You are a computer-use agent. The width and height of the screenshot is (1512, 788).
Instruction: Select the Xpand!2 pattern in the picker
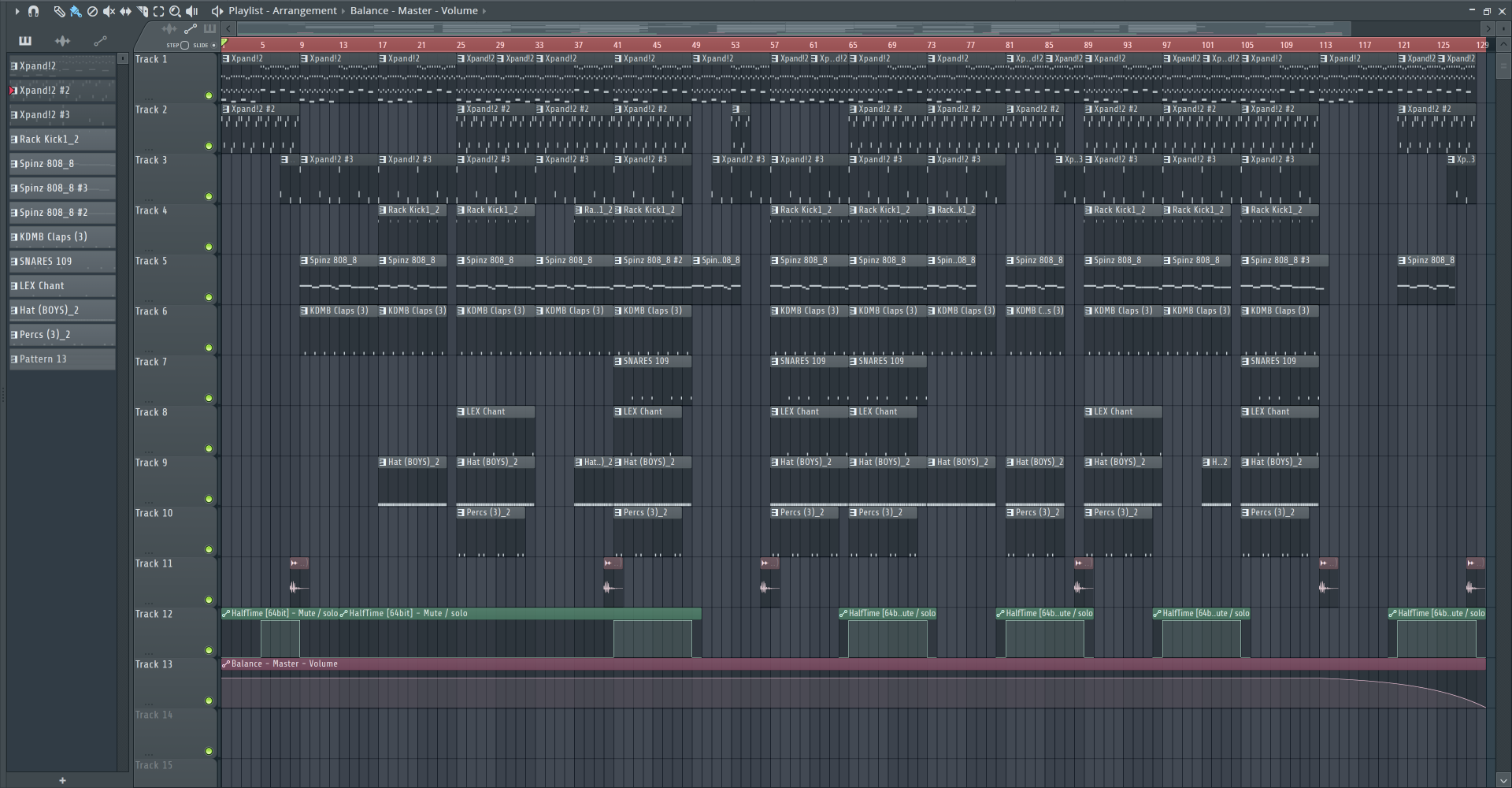click(62, 66)
